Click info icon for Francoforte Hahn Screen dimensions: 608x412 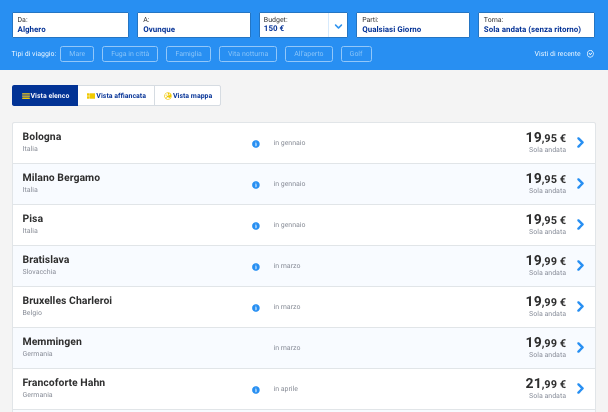(256, 389)
